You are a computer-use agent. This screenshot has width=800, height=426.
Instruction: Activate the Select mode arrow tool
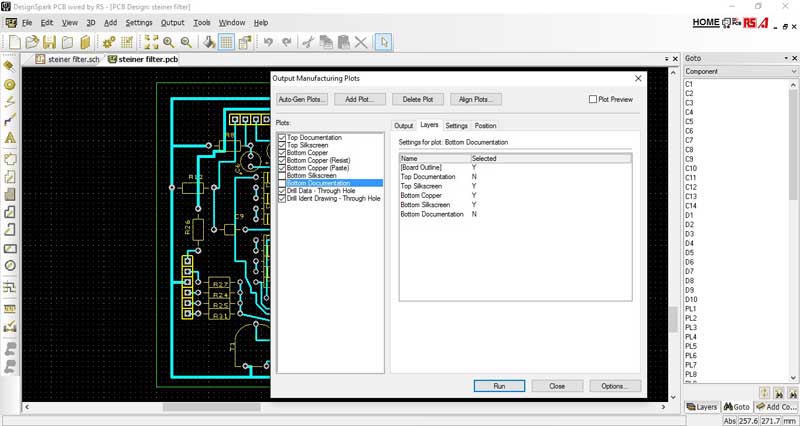click(384, 42)
